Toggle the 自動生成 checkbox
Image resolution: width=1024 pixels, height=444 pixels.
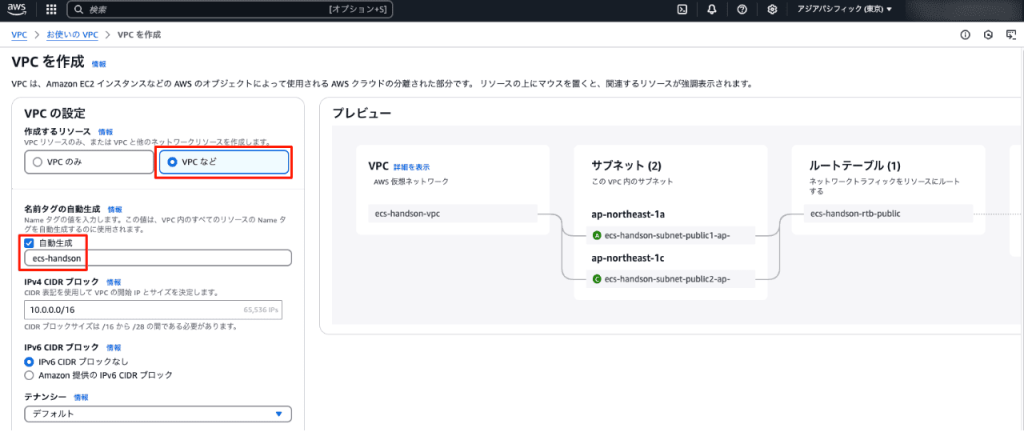click(29, 243)
